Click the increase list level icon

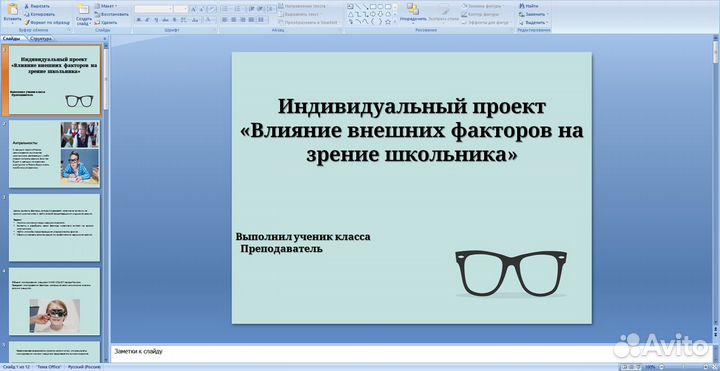(x=260, y=9)
